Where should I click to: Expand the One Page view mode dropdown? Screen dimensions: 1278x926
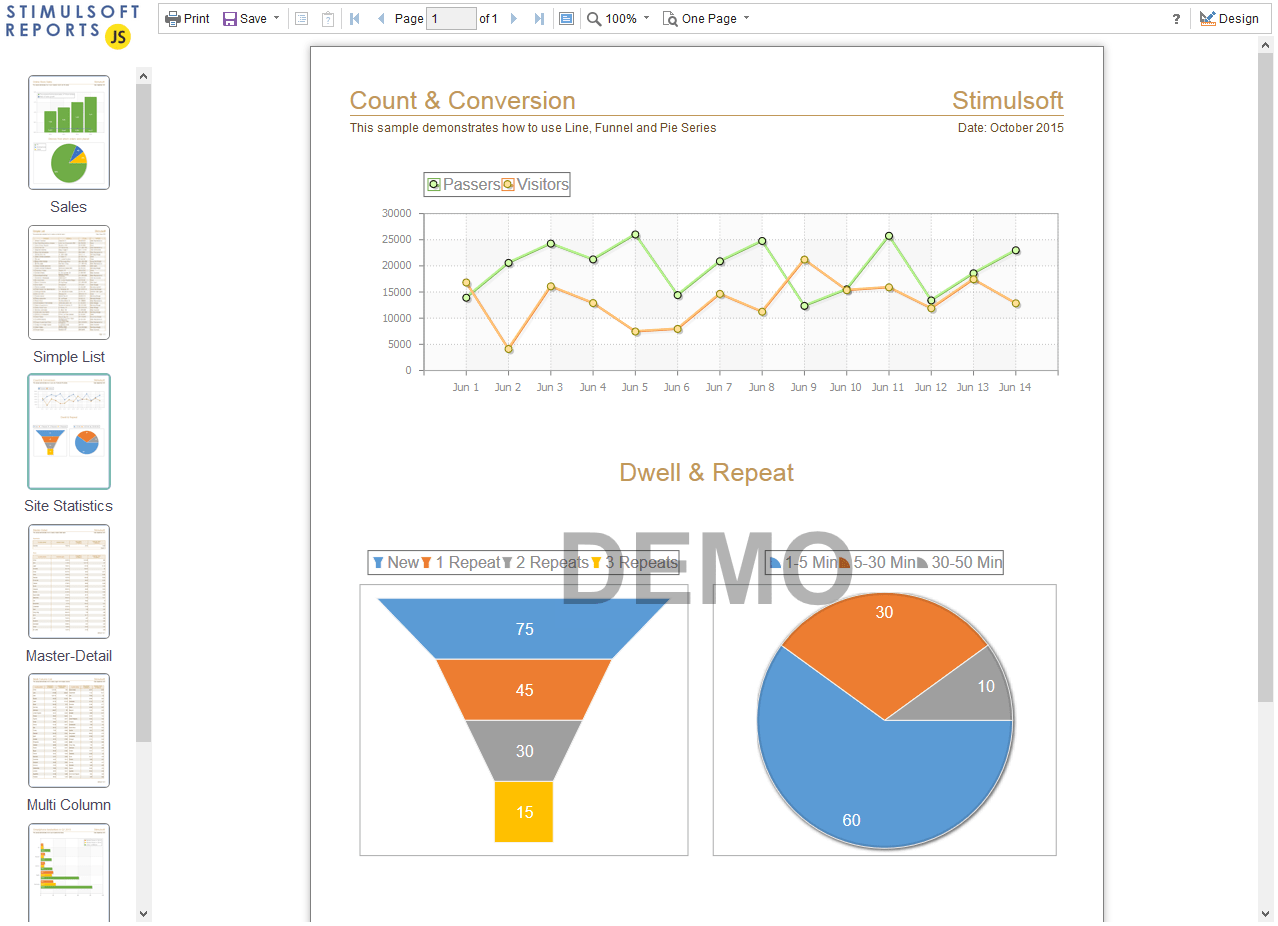pos(744,18)
